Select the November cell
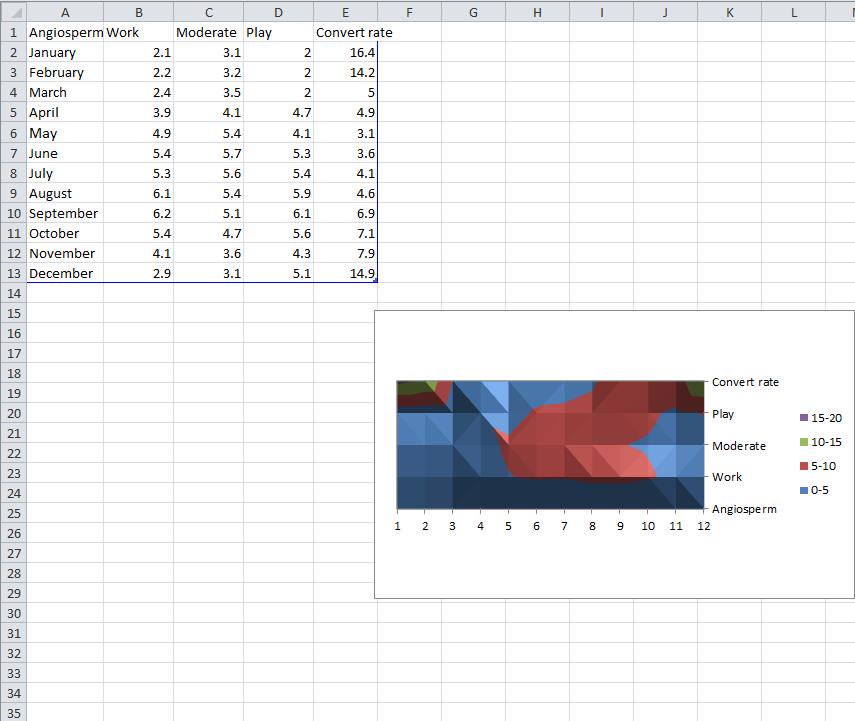The image size is (855, 721). coord(65,254)
